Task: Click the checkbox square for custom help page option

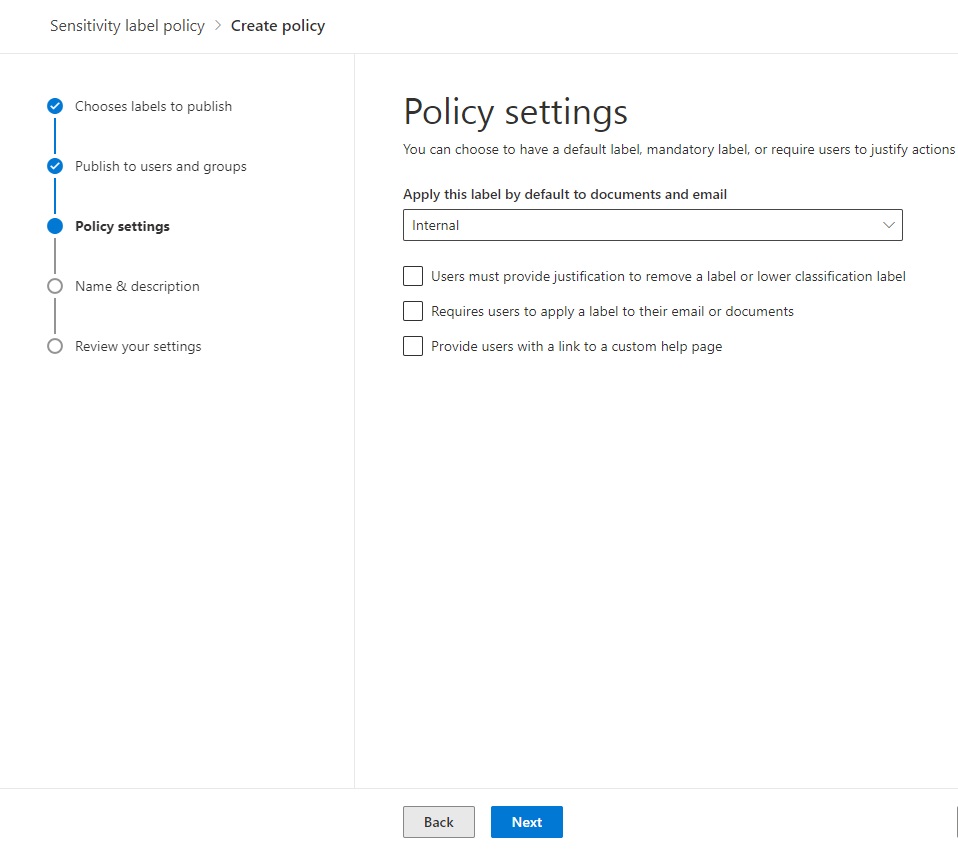Action: (x=413, y=346)
